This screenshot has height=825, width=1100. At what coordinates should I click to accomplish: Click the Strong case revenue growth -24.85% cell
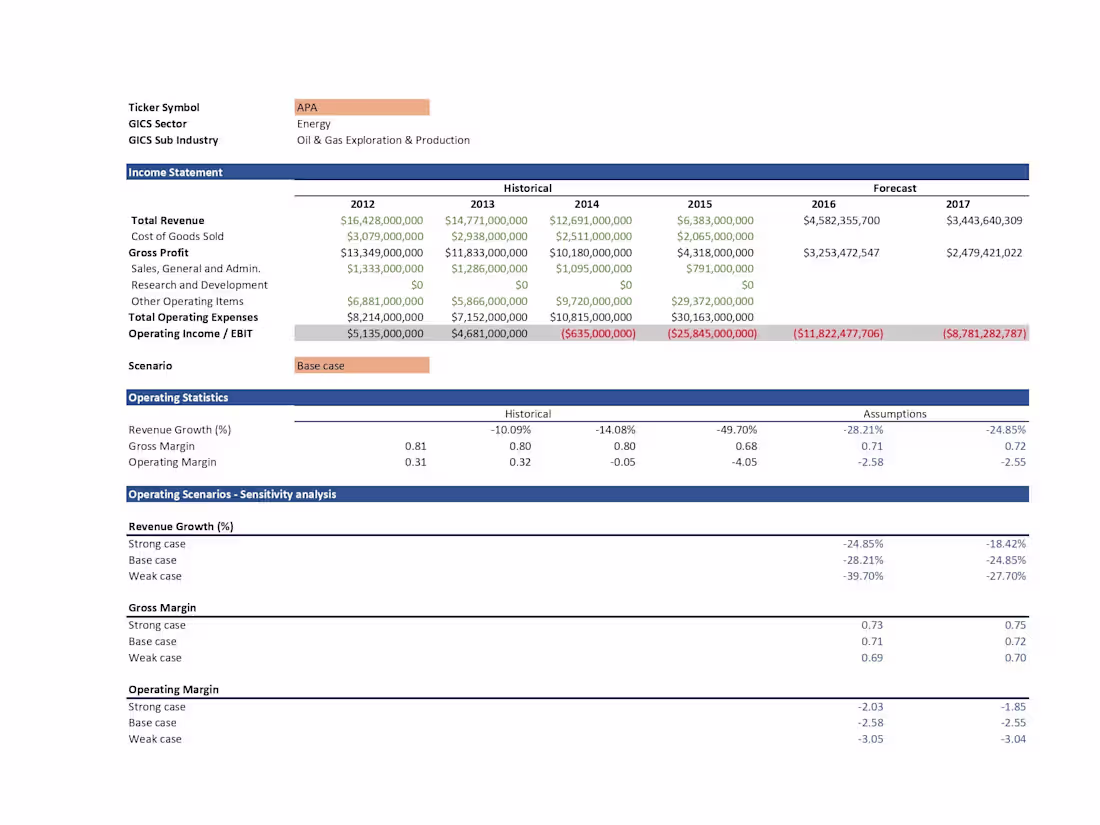pyautogui.click(x=864, y=543)
